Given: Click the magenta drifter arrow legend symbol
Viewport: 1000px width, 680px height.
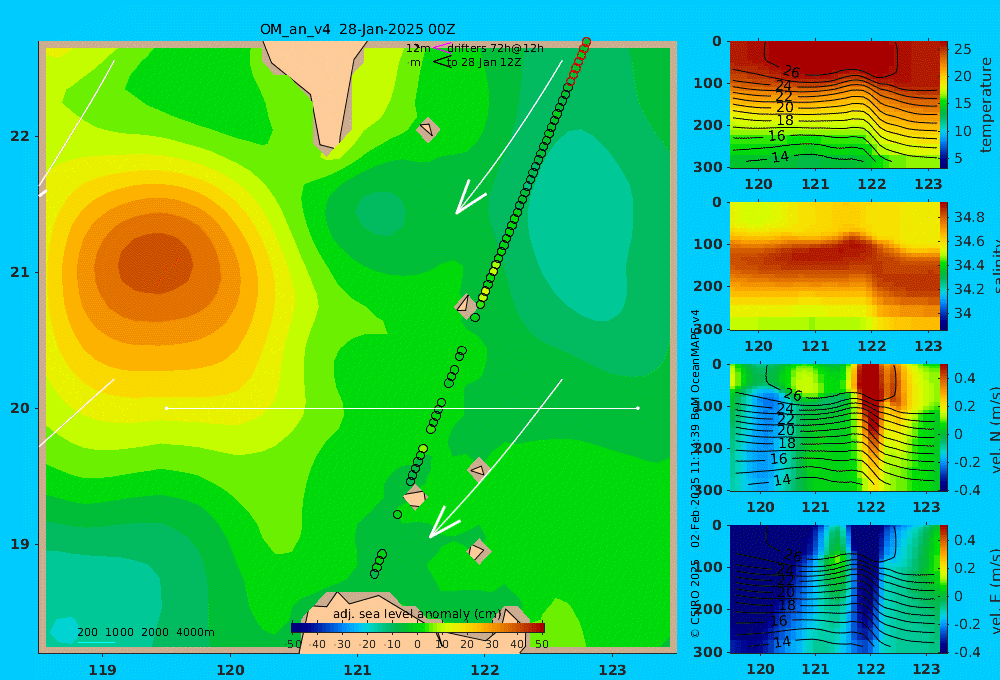Looking at the screenshot, I should pyautogui.click(x=442, y=47).
